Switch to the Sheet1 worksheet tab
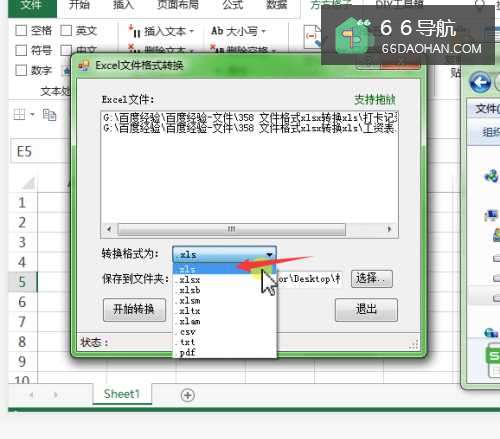This screenshot has height=439, width=500. point(122,394)
